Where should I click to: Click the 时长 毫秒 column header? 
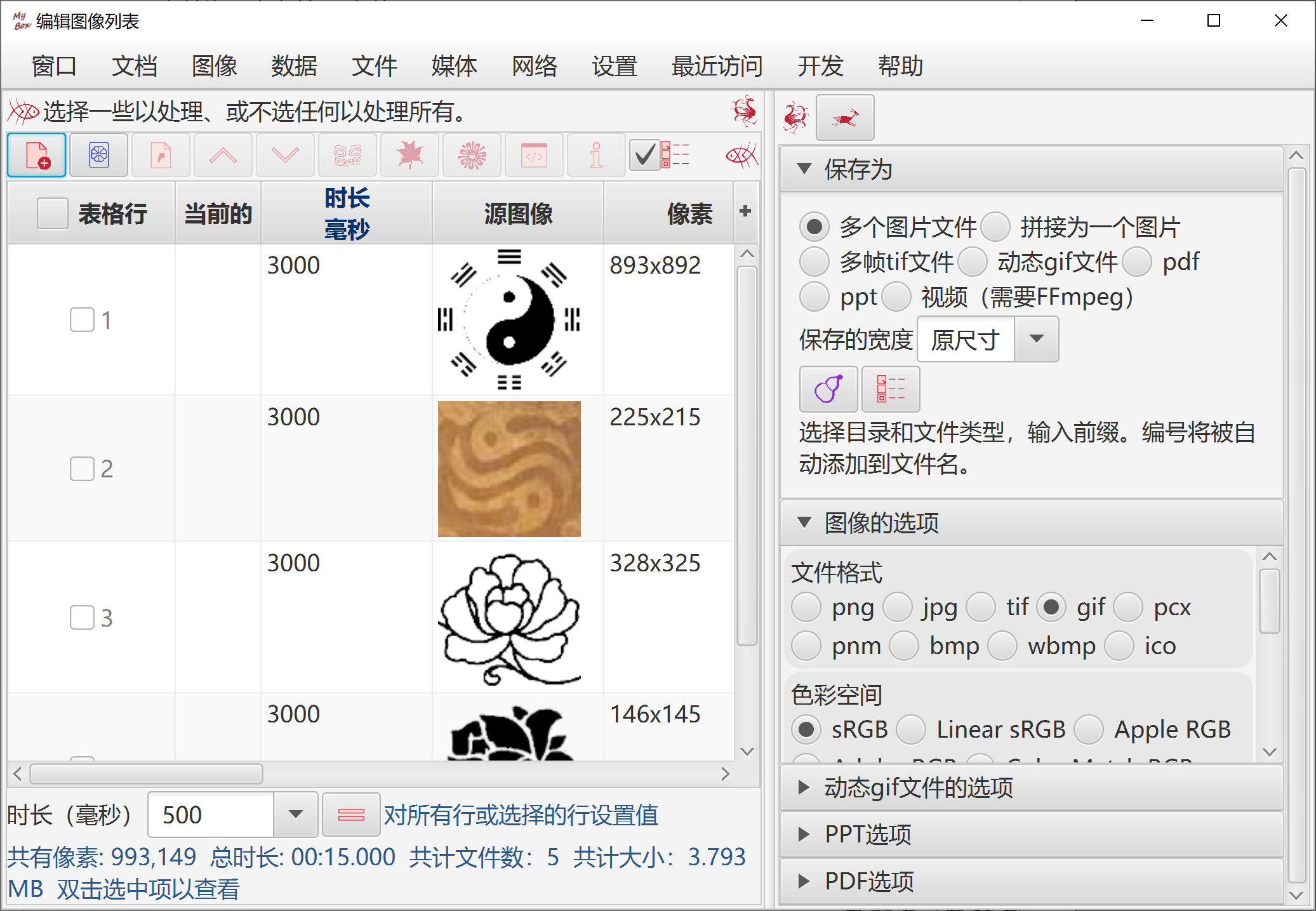click(x=347, y=213)
